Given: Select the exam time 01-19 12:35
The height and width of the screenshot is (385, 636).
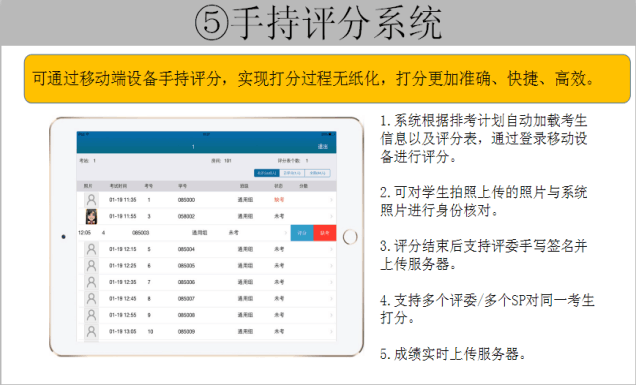Looking at the screenshot, I should pyautogui.click(x=122, y=282).
